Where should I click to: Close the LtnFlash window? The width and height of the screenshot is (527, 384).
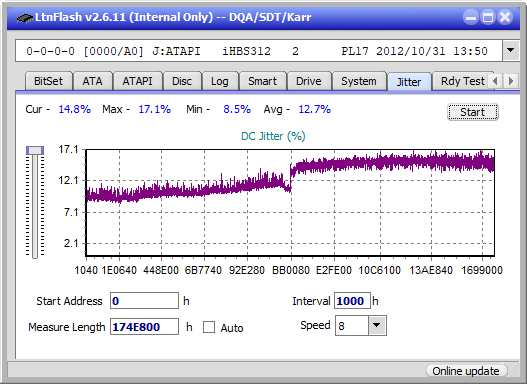(505, 17)
